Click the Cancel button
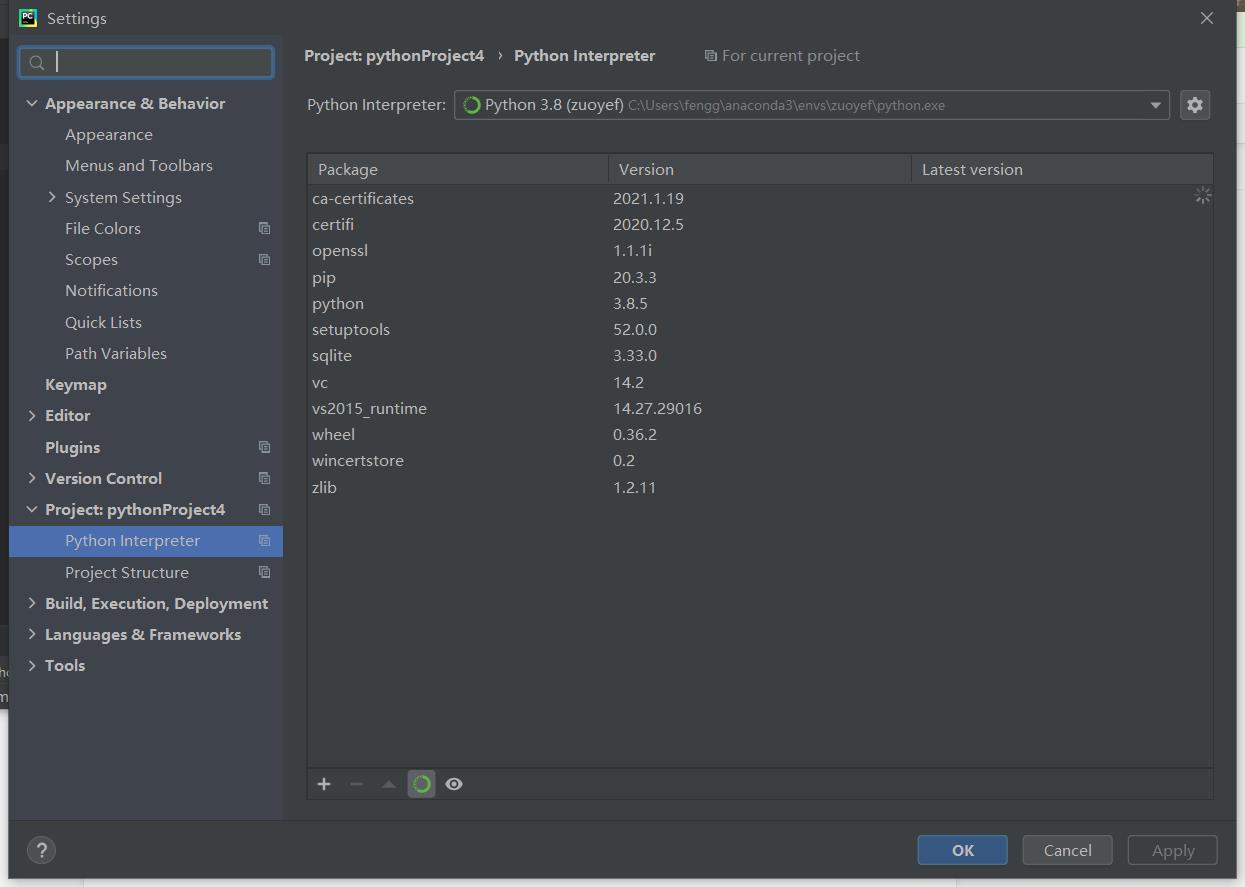 (1068, 850)
